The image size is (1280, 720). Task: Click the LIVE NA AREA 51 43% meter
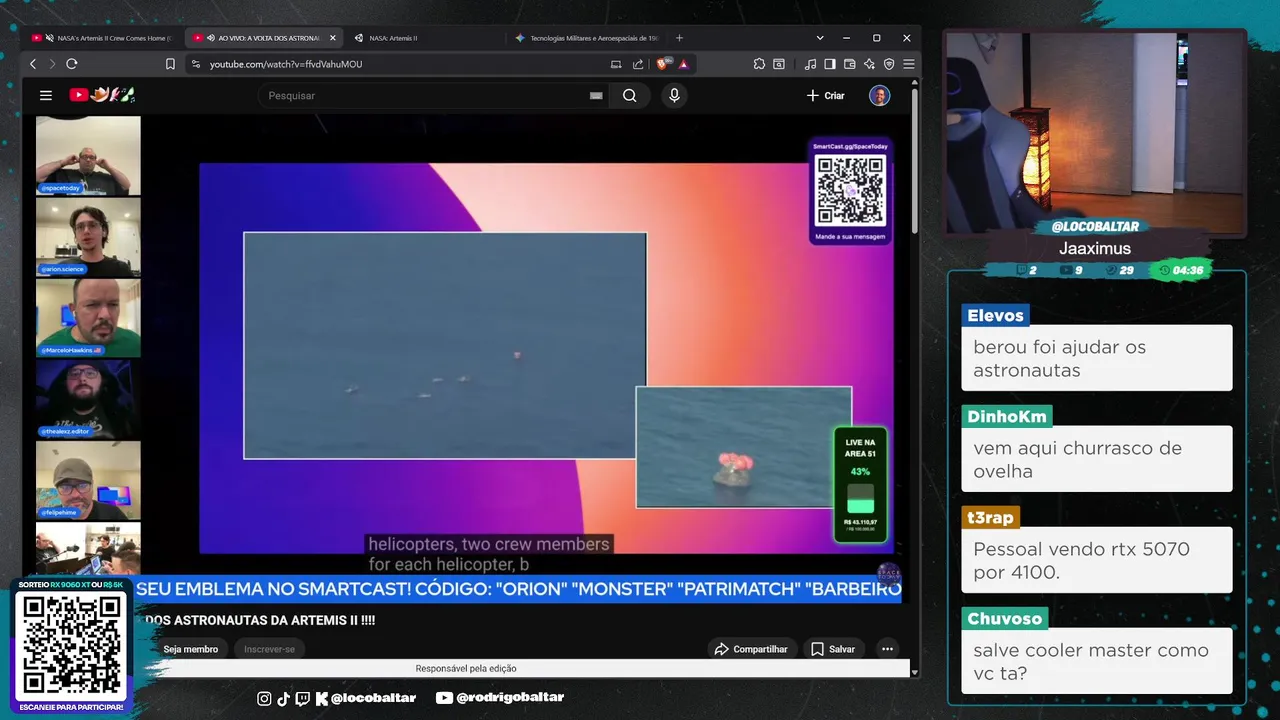(x=861, y=485)
